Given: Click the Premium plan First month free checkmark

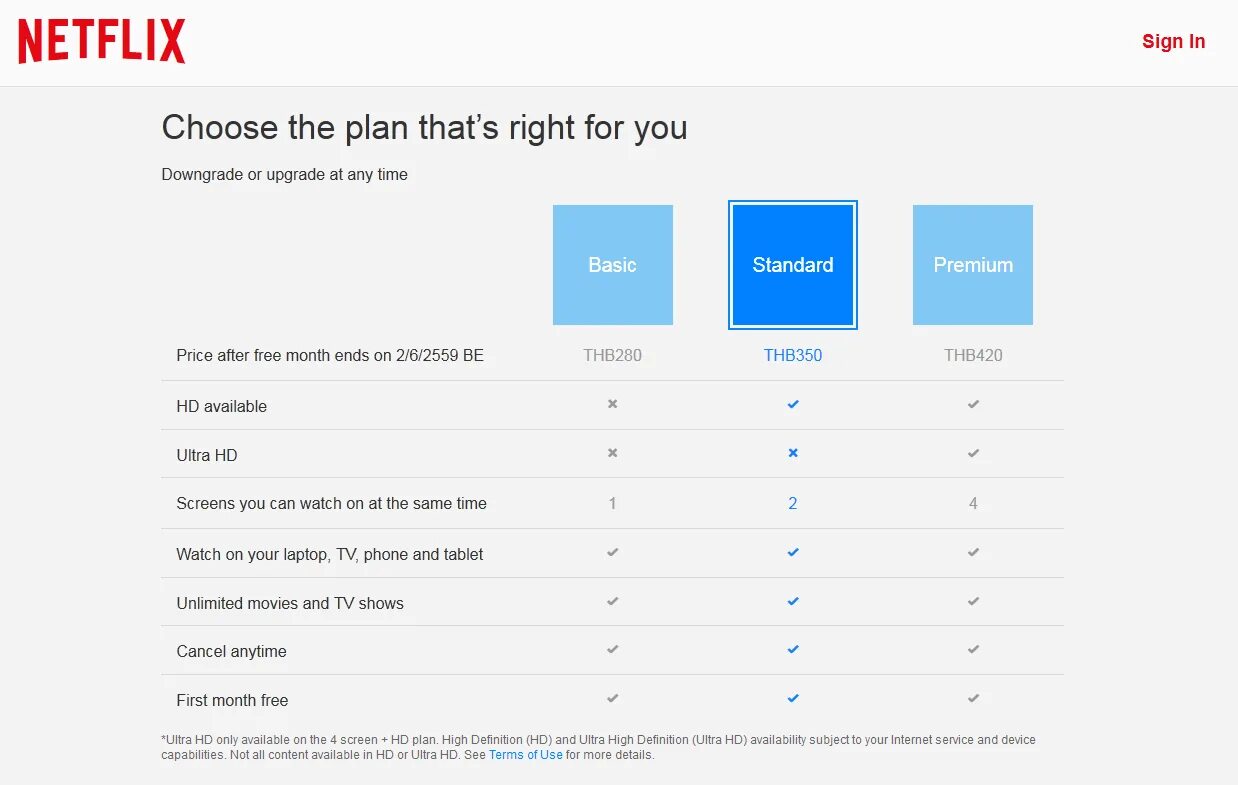Looking at the screenshot, I should [973, 698].
